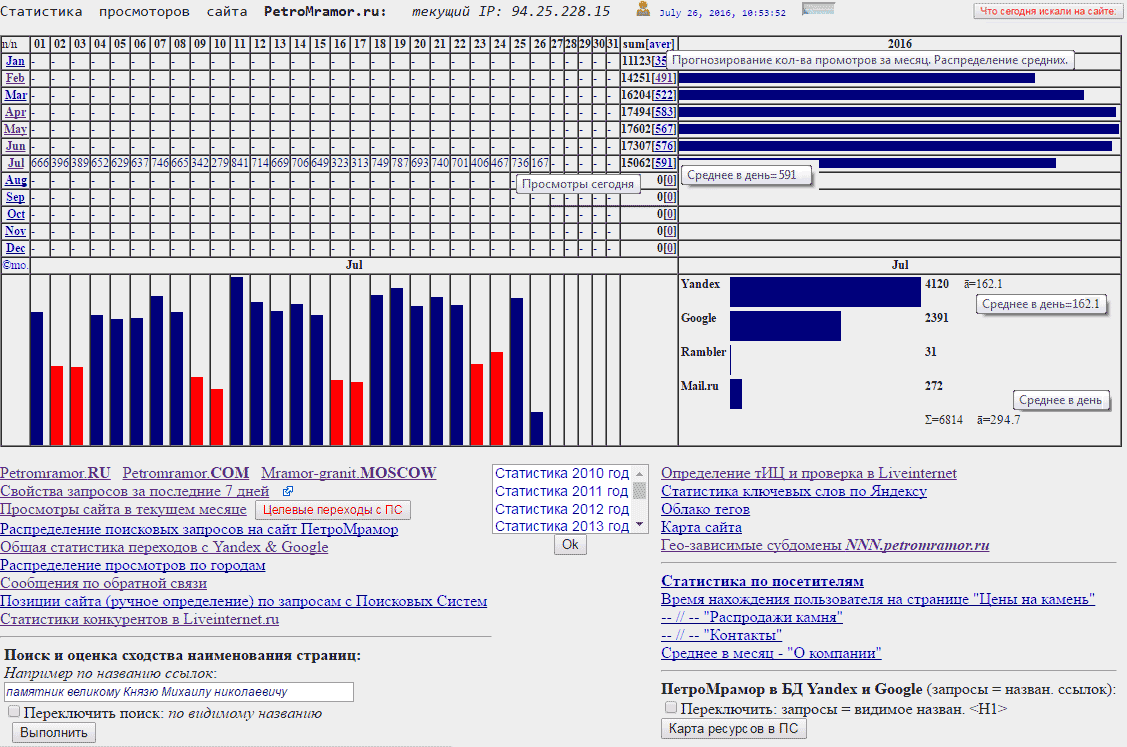1127x747 pixels.
Task: Open the Dec month row link
Action: 15,248
